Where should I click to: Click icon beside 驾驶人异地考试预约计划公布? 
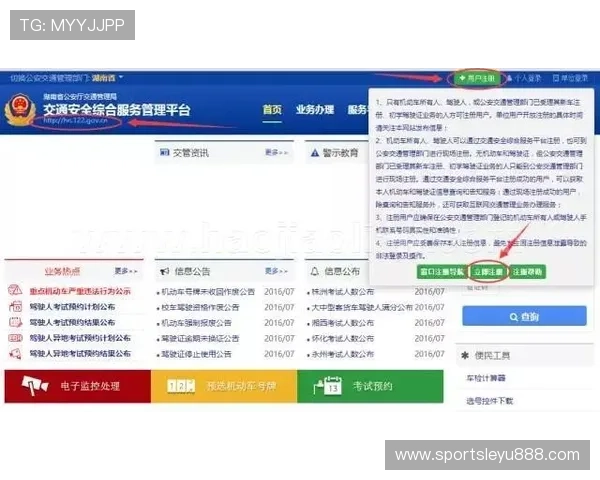[x=15, y=338]
